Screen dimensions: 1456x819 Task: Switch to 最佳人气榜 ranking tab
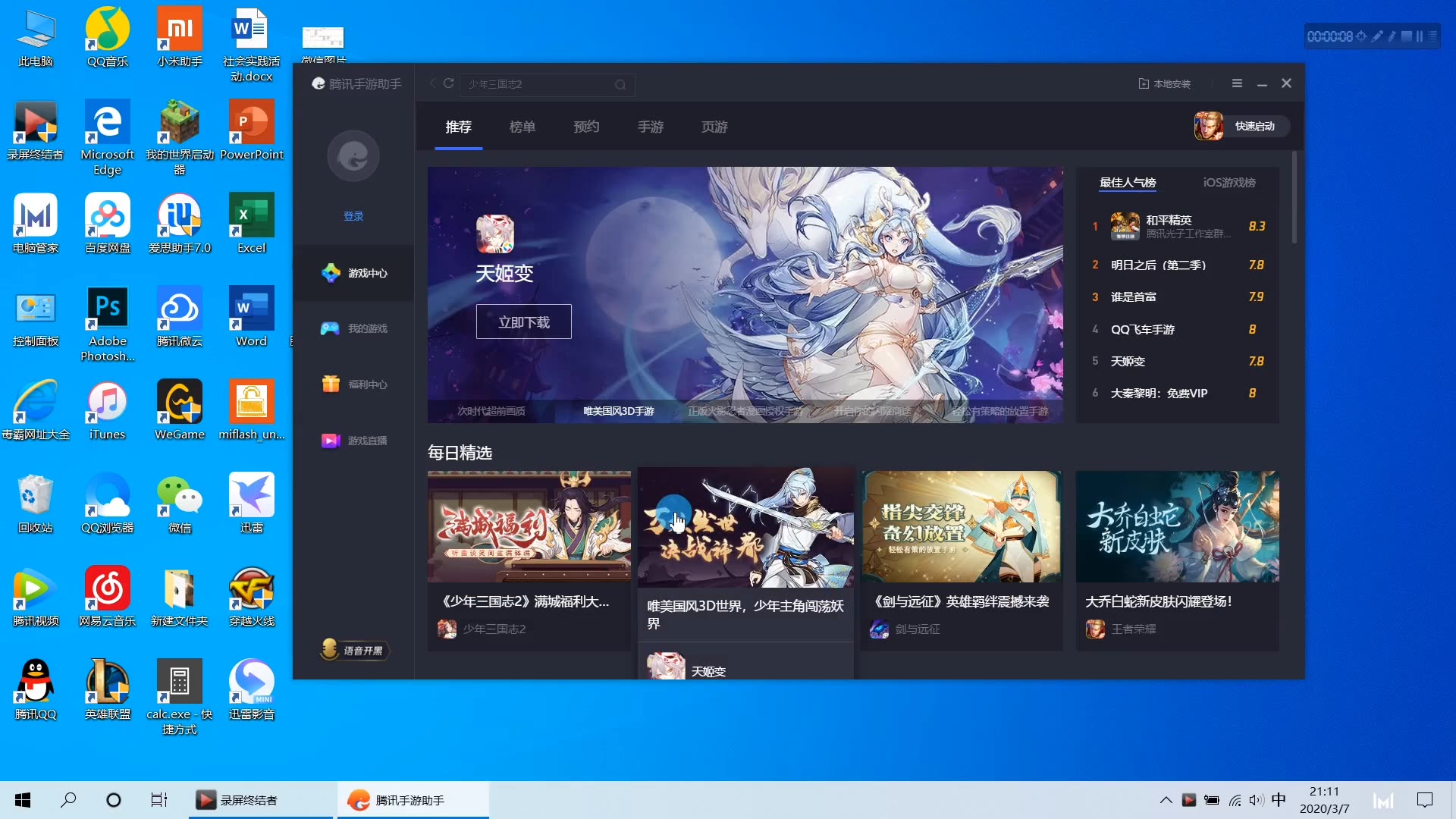[x=1128, y=183]
